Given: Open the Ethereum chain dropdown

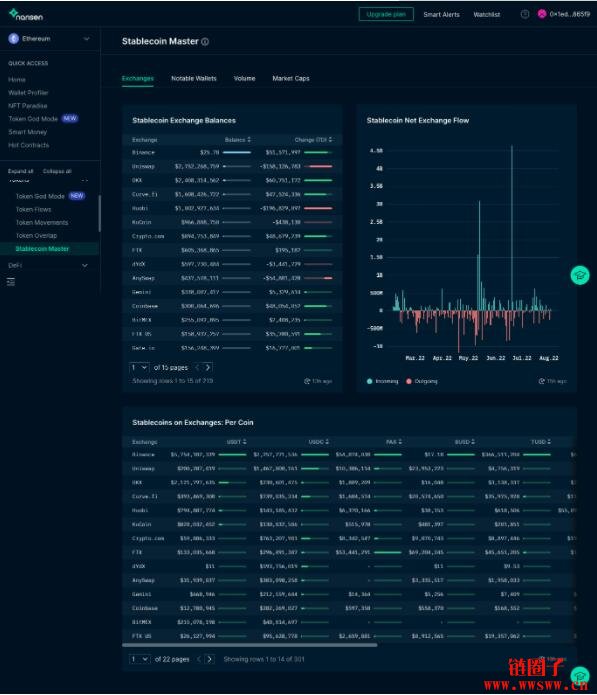Looking at the screenshot, I should pyautogui.click(x=49, y=39).
